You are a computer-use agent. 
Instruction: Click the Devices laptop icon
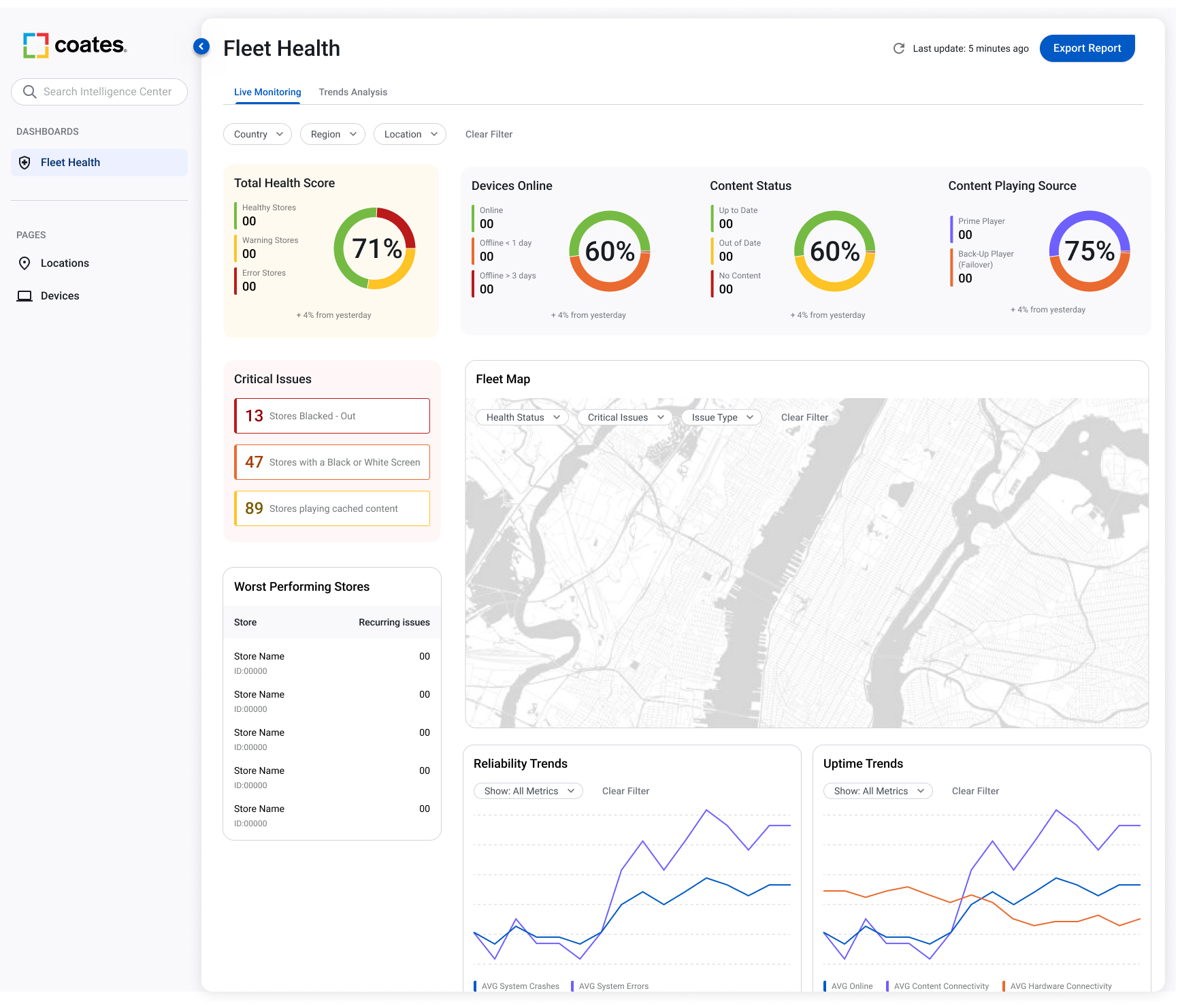tap(24, 296)
